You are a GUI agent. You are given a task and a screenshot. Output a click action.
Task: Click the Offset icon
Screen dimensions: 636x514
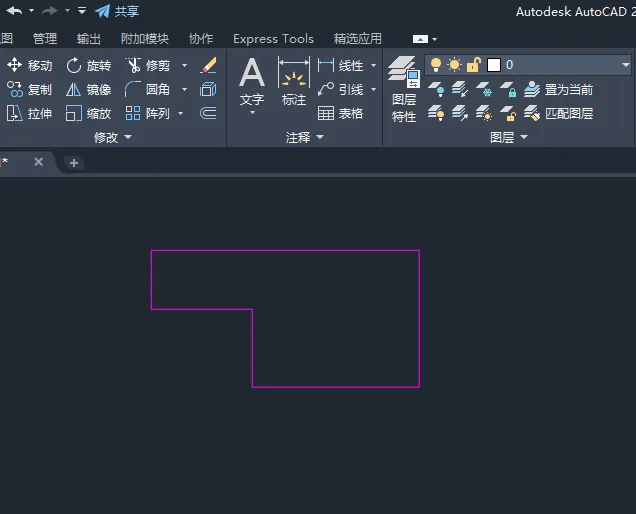[x=208, y=113]
